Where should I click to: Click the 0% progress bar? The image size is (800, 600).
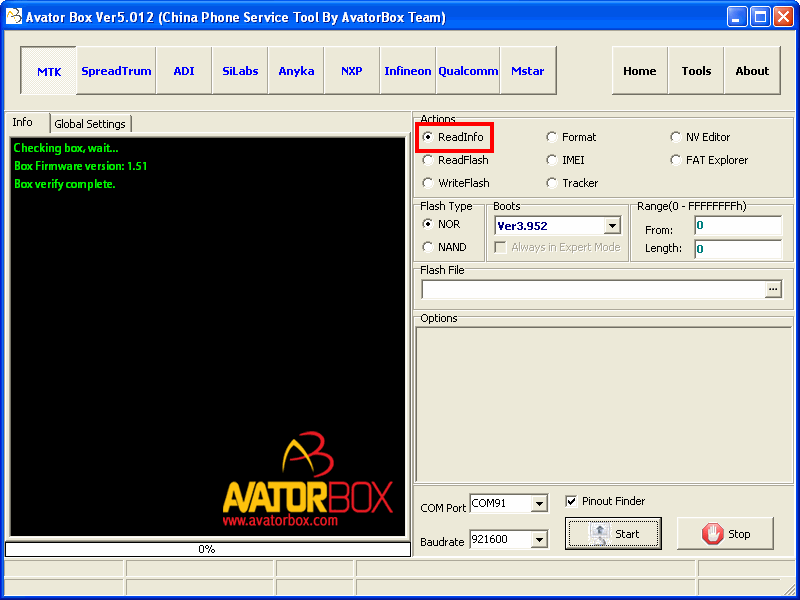point(208,549)
